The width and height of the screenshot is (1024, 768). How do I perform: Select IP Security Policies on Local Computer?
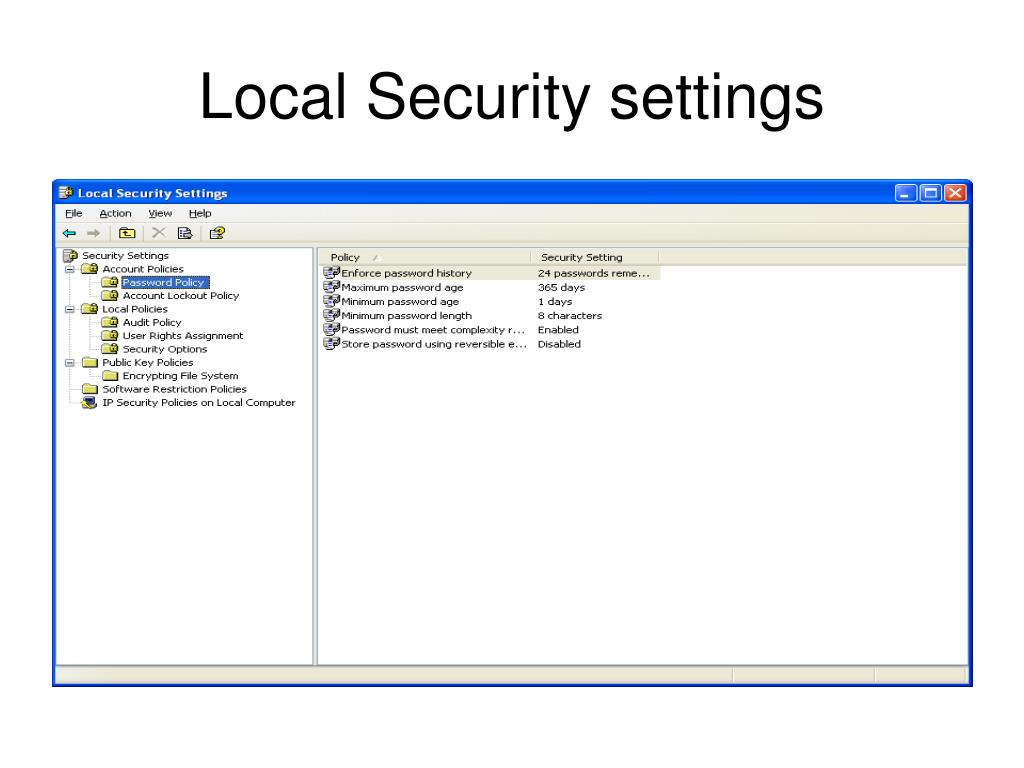click(199, 403)
